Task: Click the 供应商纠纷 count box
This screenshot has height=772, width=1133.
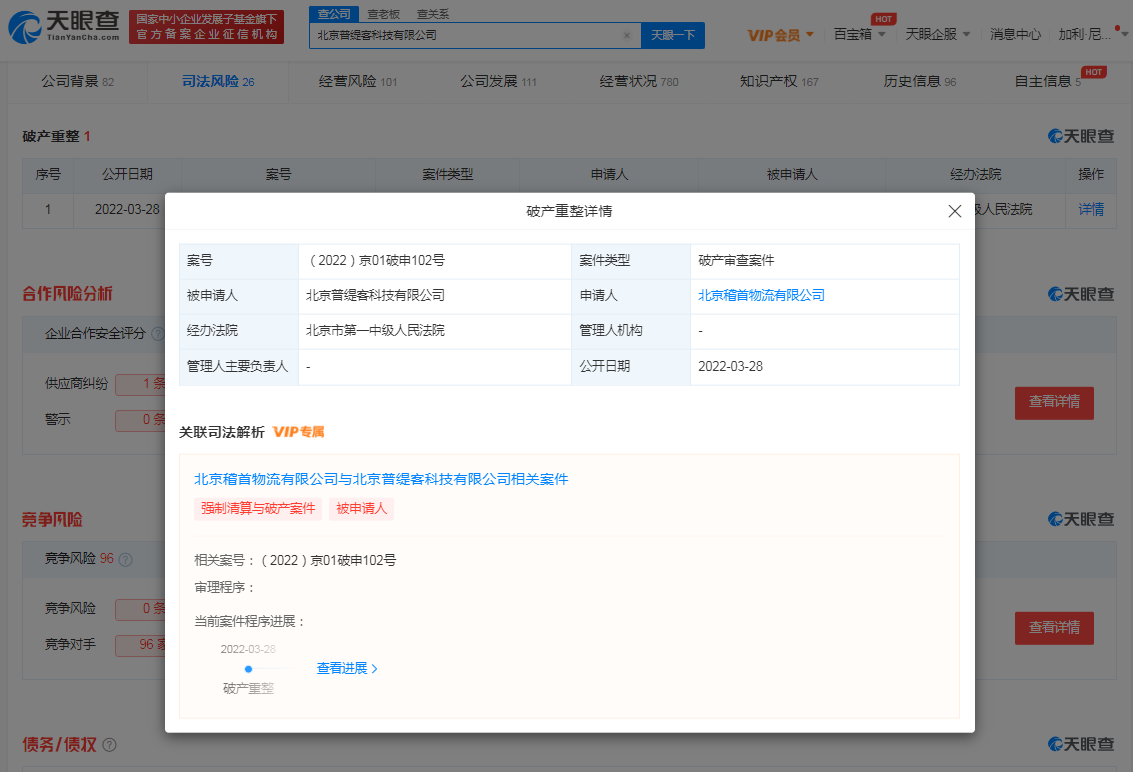Action: point(141,385)
